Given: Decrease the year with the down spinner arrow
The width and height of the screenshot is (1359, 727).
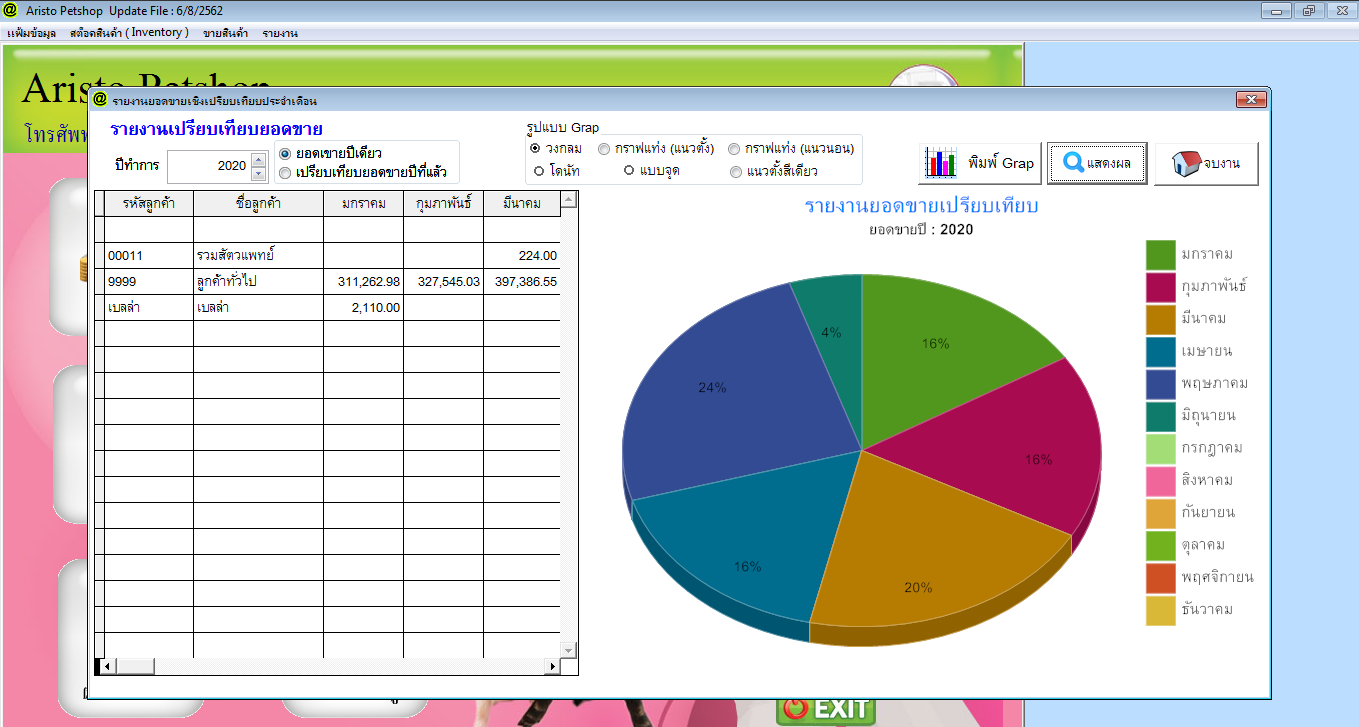Looking at the screenshot, I should point(259,173).
